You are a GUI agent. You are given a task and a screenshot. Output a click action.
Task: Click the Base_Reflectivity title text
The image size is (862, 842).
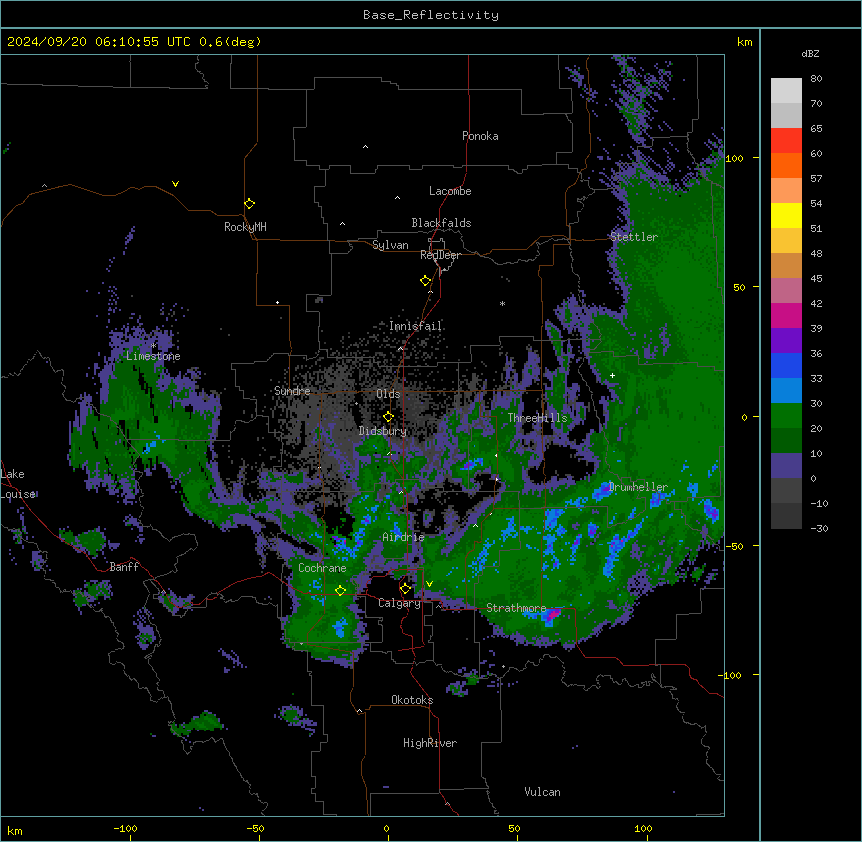pyautogui.click(x=430, y=15)
